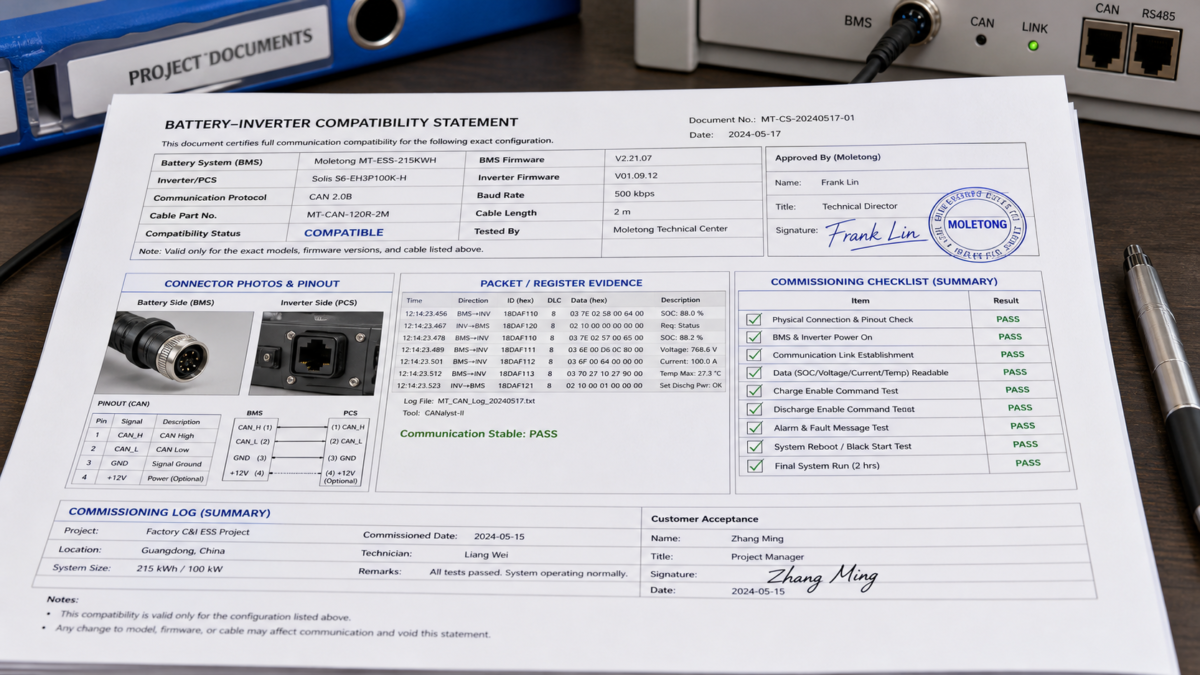The width and height of the screenshot is (1200, 675).
Task: Click customer title Project Manager
Action: click(x=767, y=557)
